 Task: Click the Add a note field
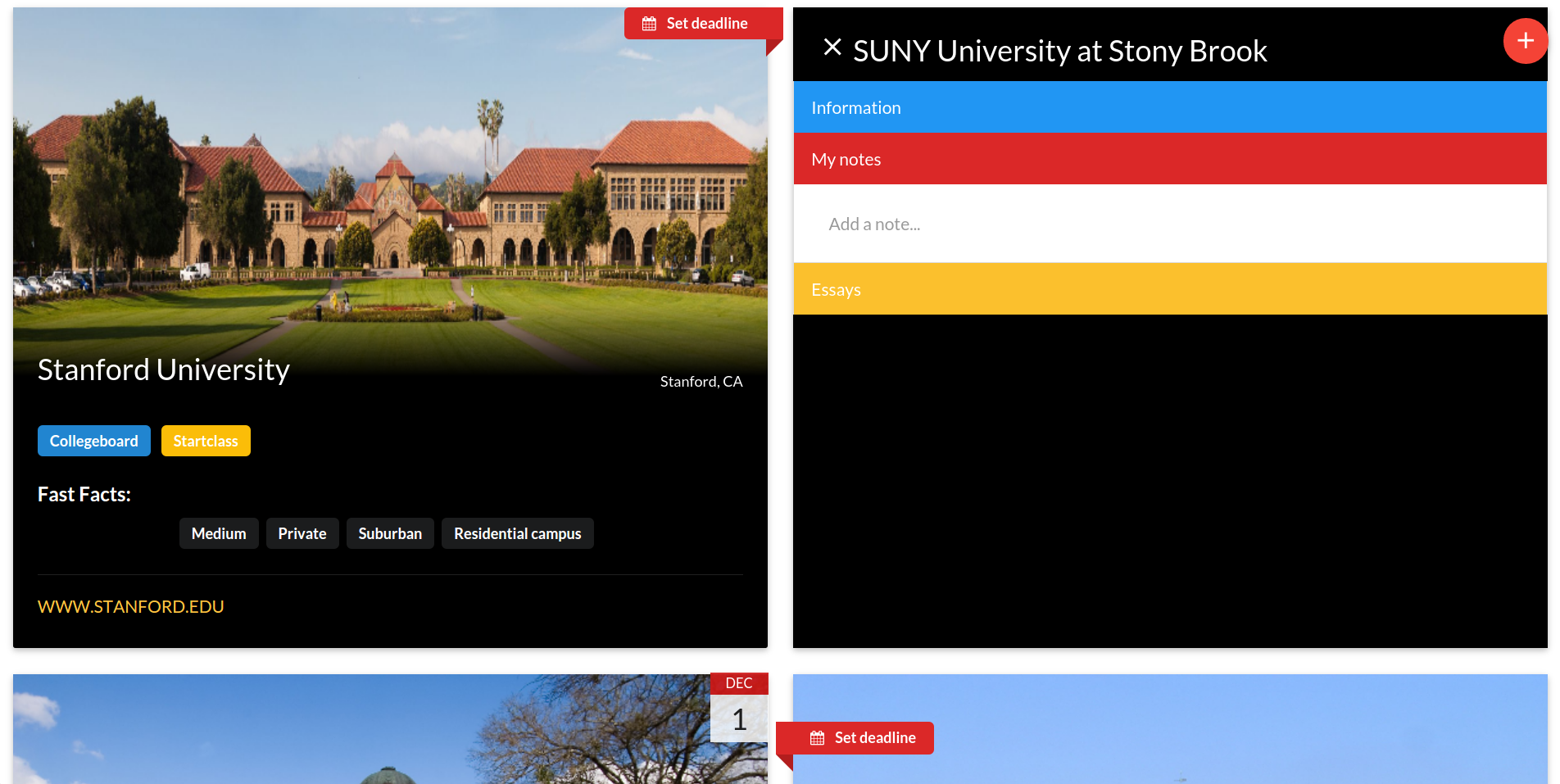pyautogui.click(x=1170, y=224)
